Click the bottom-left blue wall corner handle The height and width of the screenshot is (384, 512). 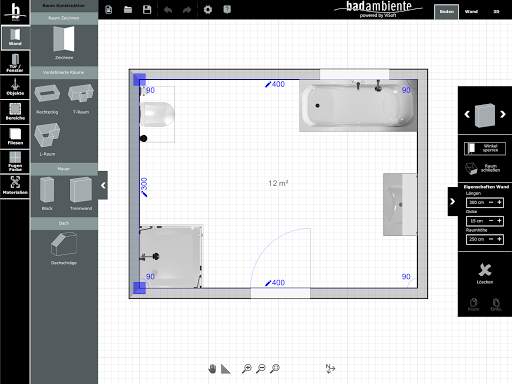click(140, 288)
